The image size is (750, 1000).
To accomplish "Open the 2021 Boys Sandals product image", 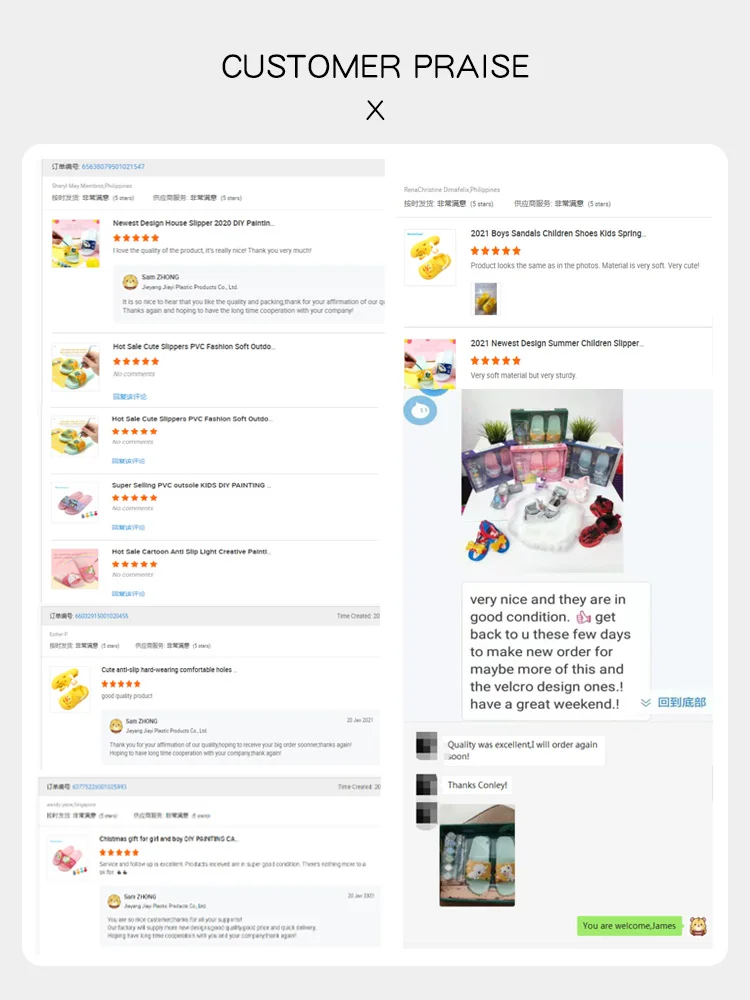I will click(430, 257).
